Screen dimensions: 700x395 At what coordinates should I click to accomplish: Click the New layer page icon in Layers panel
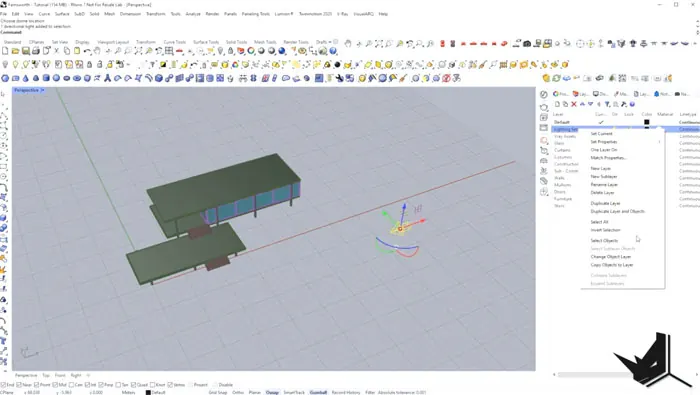557,104
